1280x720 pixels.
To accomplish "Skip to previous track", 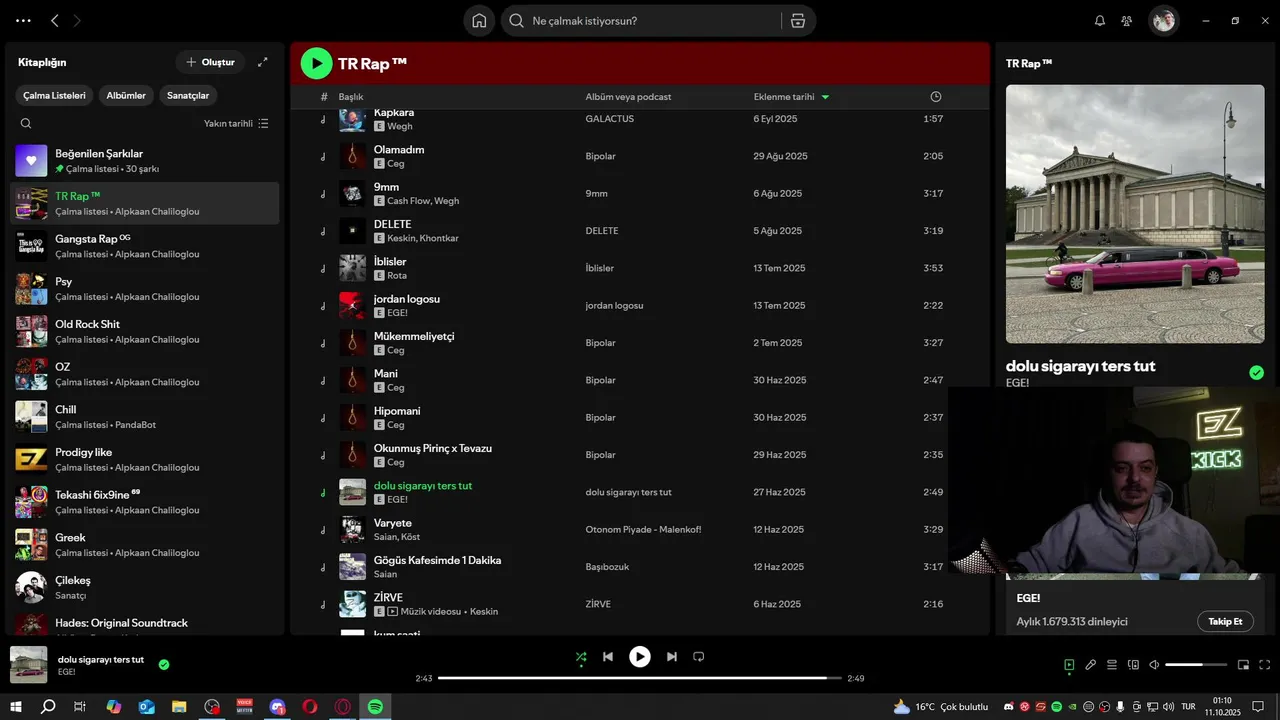I will tap(608, 657).
